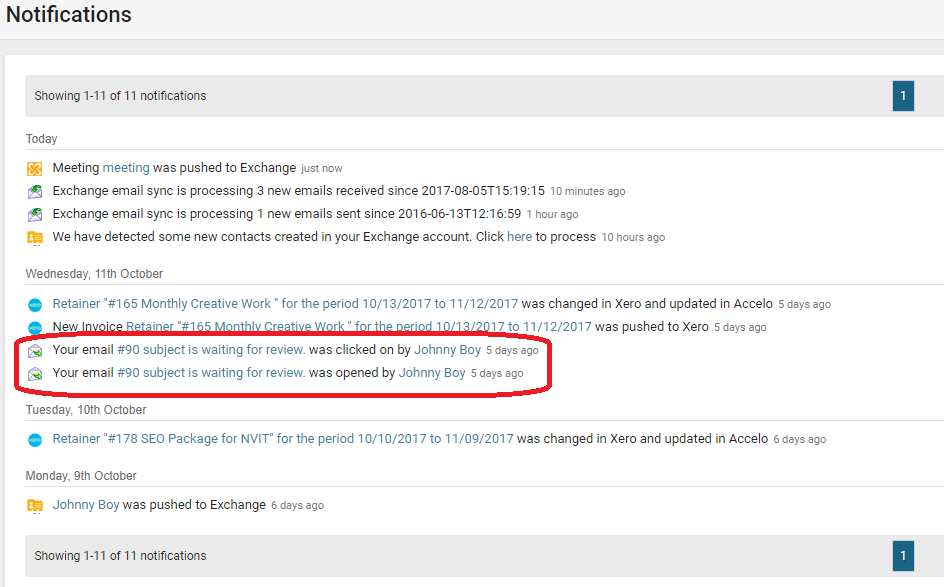944x587 pixels.
Task: Click page 1 in the top pagination
Action: click(x=903, y=95)
